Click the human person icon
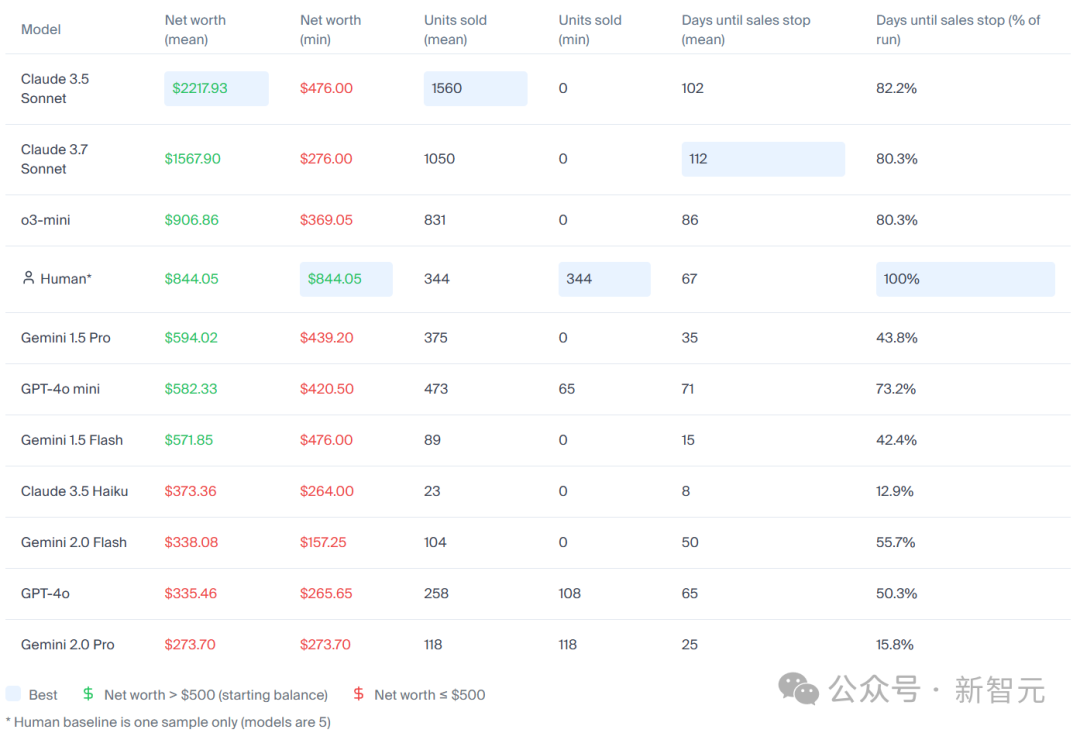This screenshot has height=733, width=1080. [28, 278]
